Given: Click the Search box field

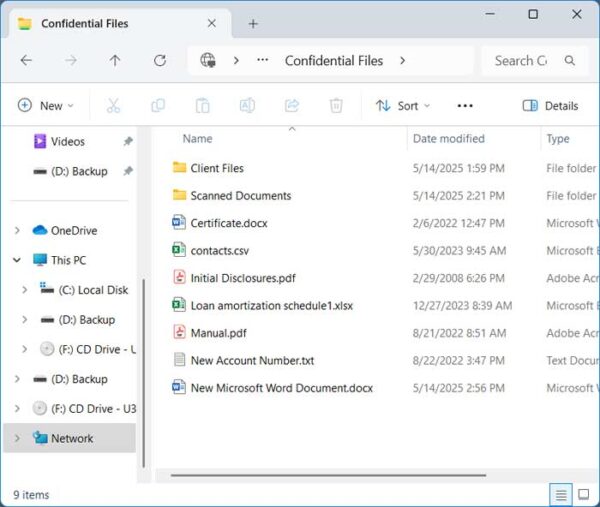Looking at the screenshot, I should pos(535,60).
